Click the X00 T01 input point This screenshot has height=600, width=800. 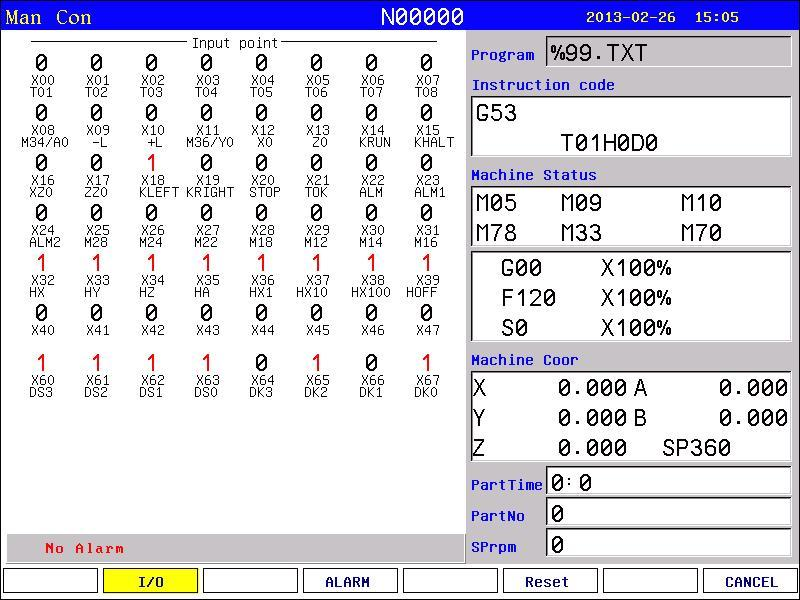pos(42,77)
